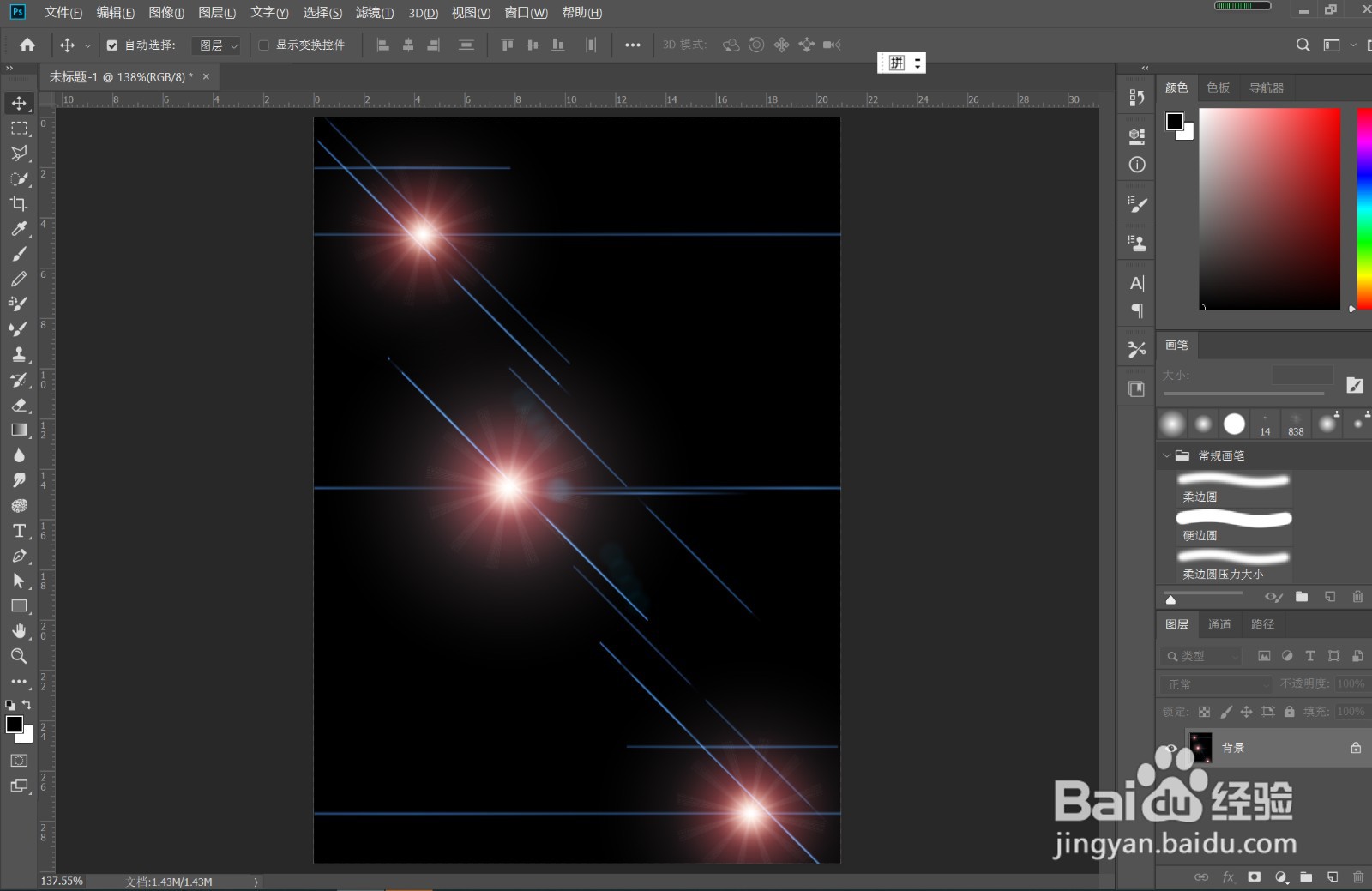Screen dimensions: 1372x891
Task: Adjust the brush size slider
Action: click(1243, 394)
